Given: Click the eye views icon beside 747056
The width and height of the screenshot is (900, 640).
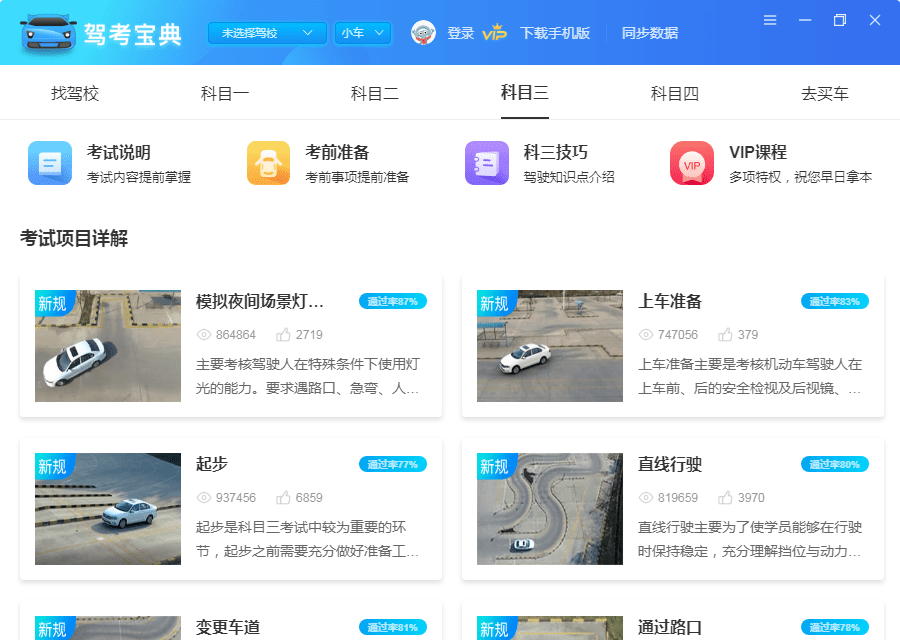Looking at the screenshot, I should [646, 335].
